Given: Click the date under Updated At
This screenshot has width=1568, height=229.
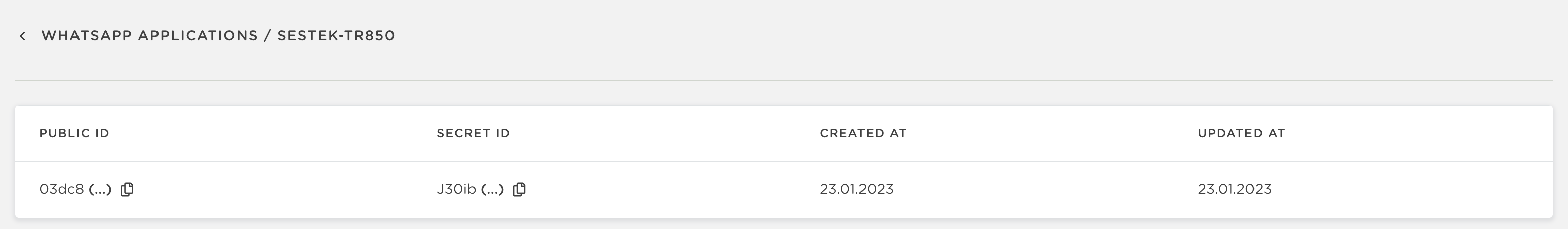Looking at the screenshot, I should pos(1234,189).
